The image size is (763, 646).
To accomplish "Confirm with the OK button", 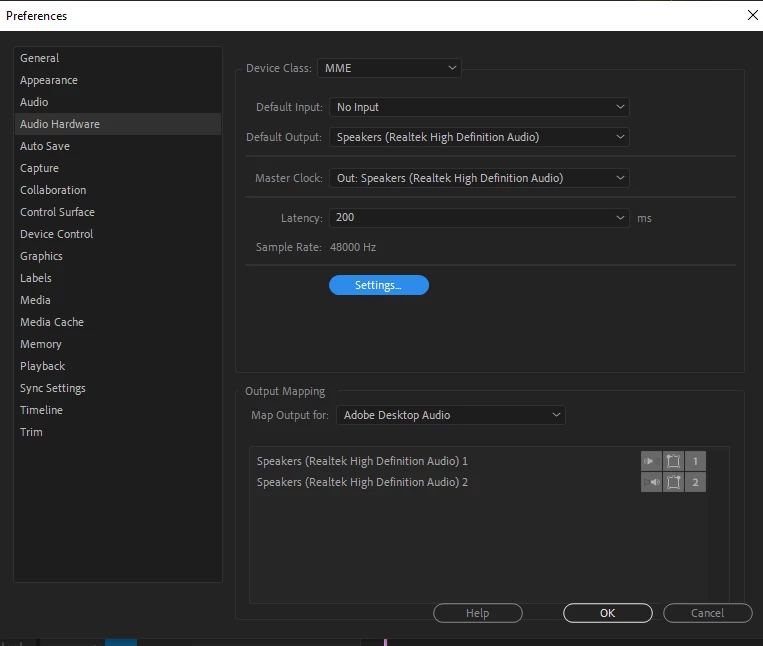I will pyautogui.click(x=607, y=613).
